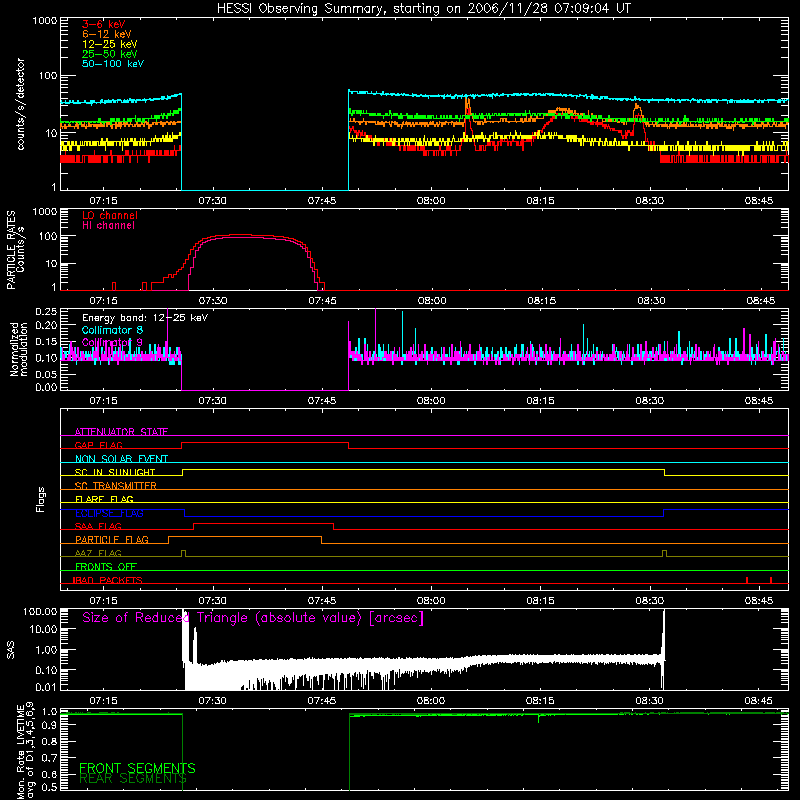This screenshot has width=800, height=800.
Task: Click the Normalized modulation axis label
Action: [x=19, y=349]
